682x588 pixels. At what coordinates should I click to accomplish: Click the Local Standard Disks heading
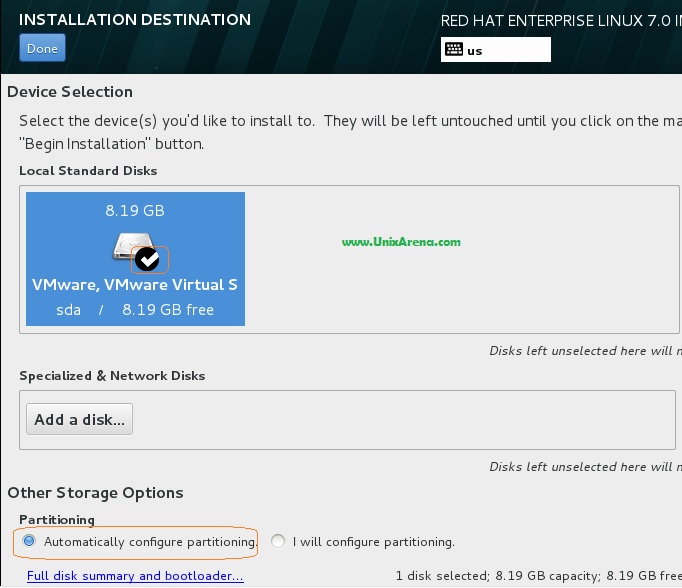(x=88, y=170)
